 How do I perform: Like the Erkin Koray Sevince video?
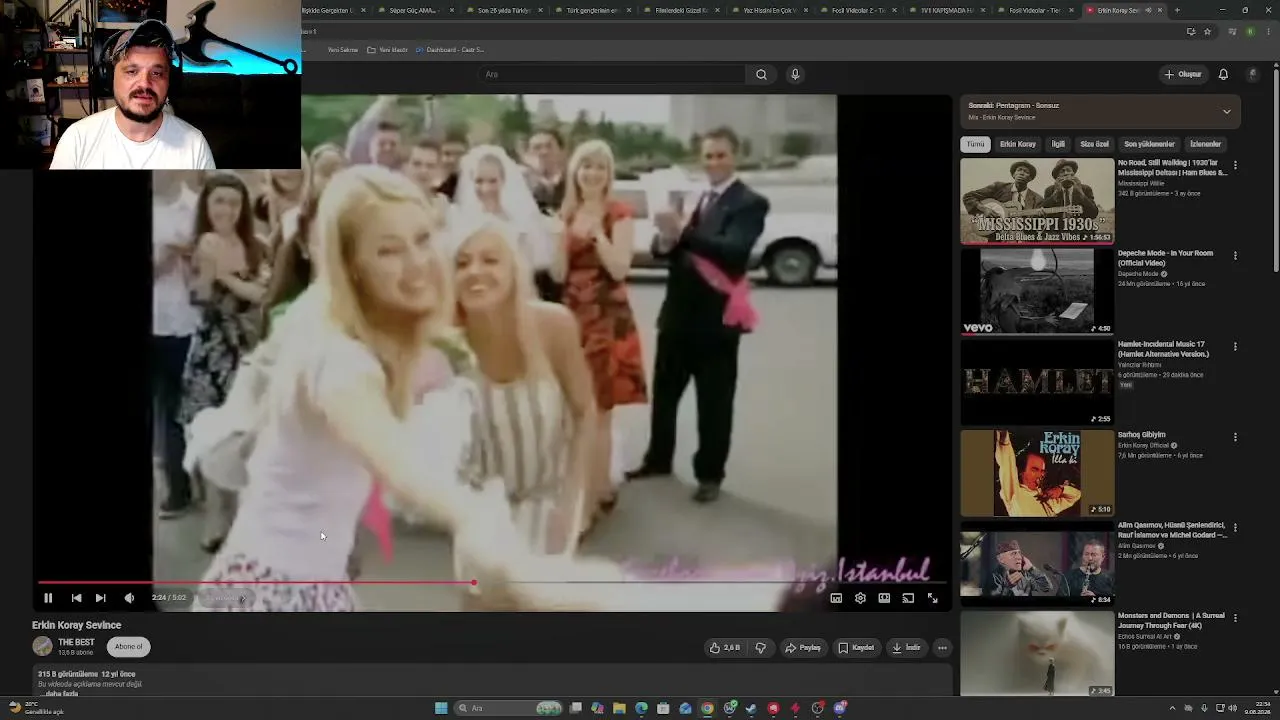(x=725, y=648)
